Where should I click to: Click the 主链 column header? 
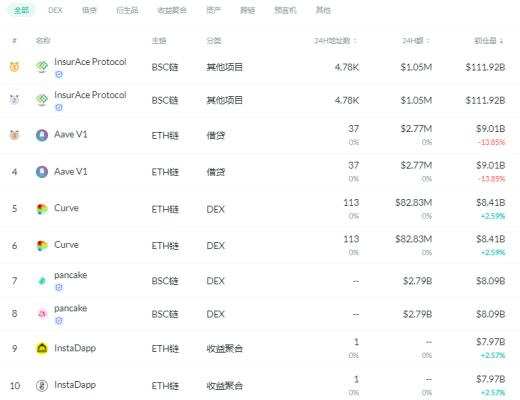[x=159, y=41]
